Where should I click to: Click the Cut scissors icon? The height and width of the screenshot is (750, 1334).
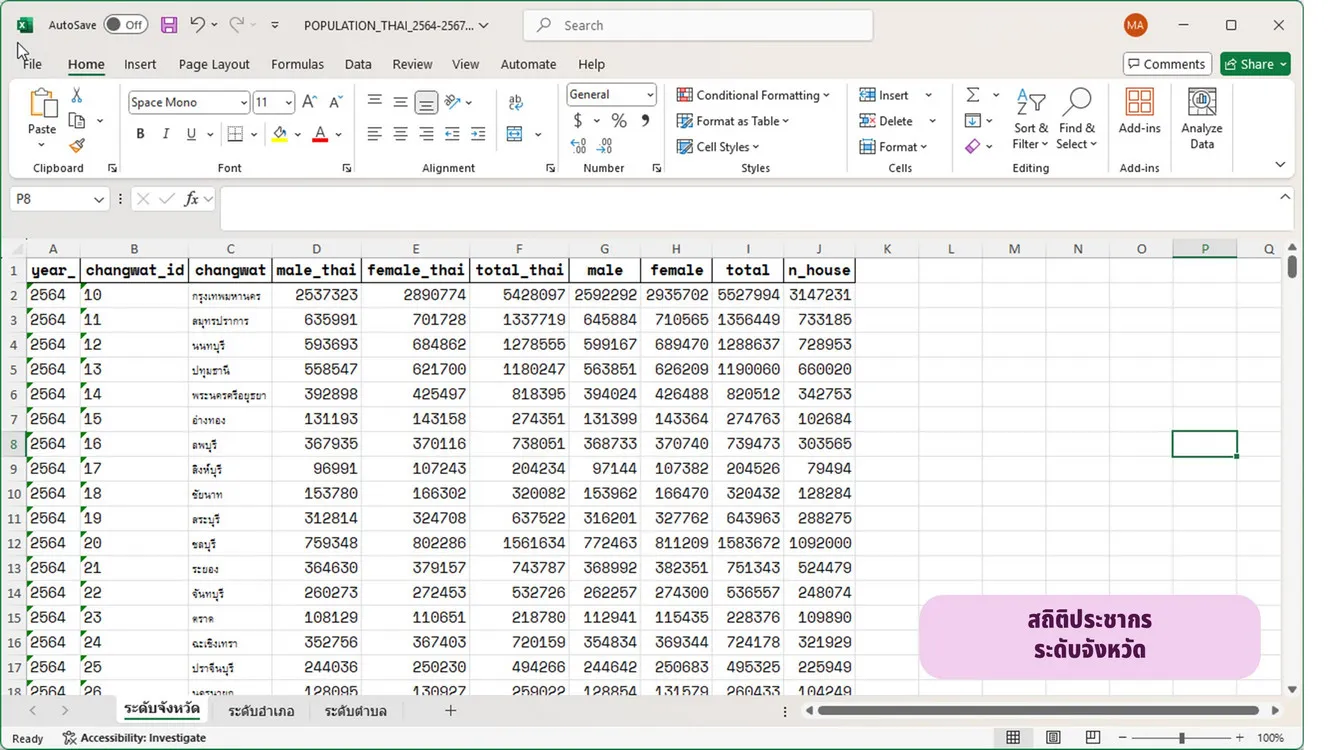tap(77, 96)
